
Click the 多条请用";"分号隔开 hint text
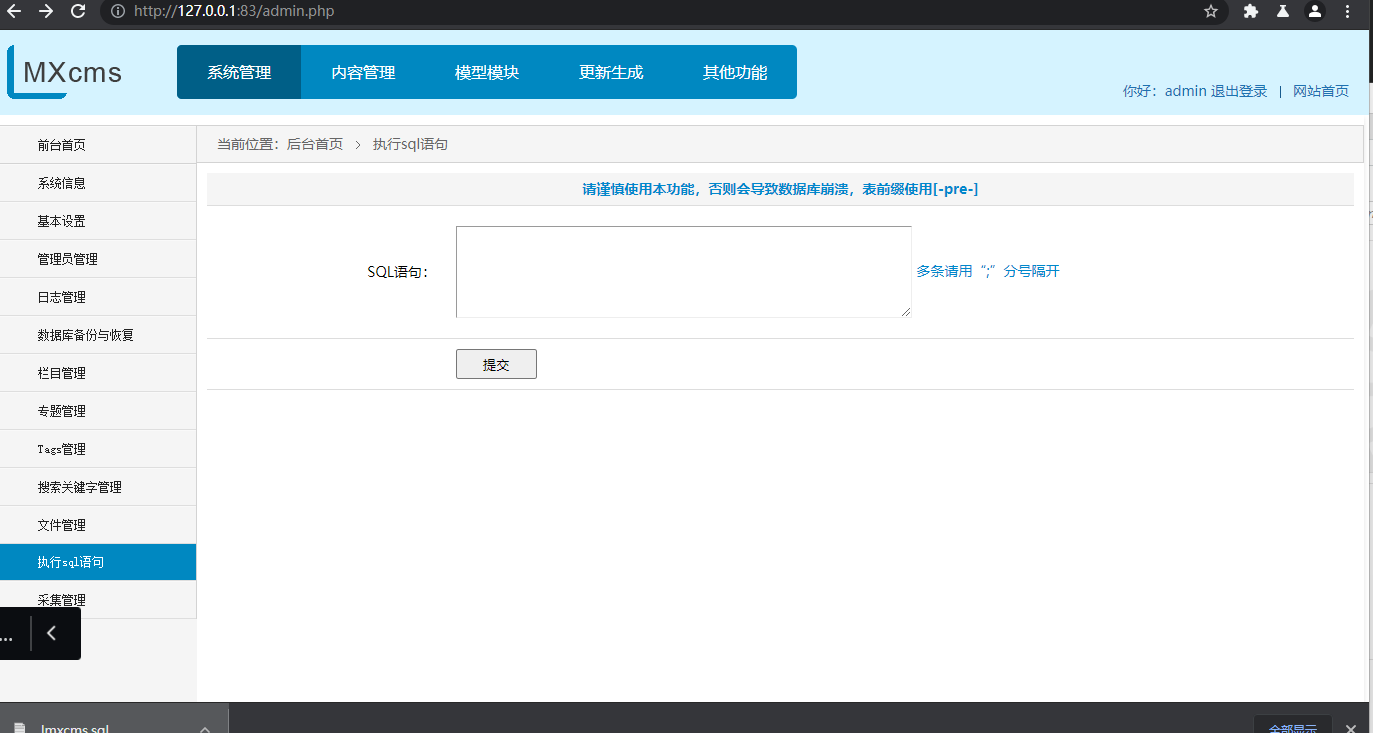988,271
